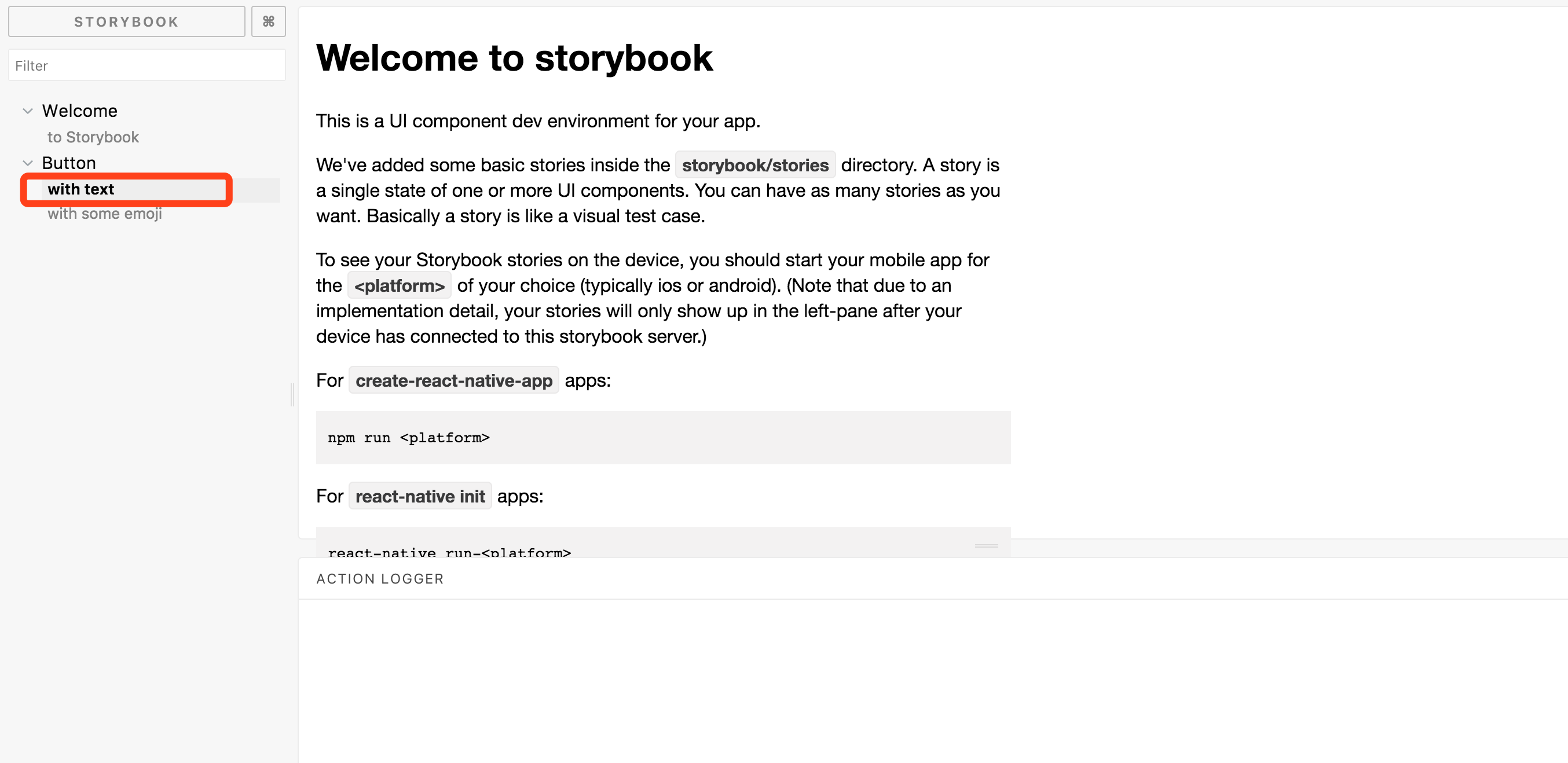Click the keyboard shortcuts ⌘ icon

[268, 21]
